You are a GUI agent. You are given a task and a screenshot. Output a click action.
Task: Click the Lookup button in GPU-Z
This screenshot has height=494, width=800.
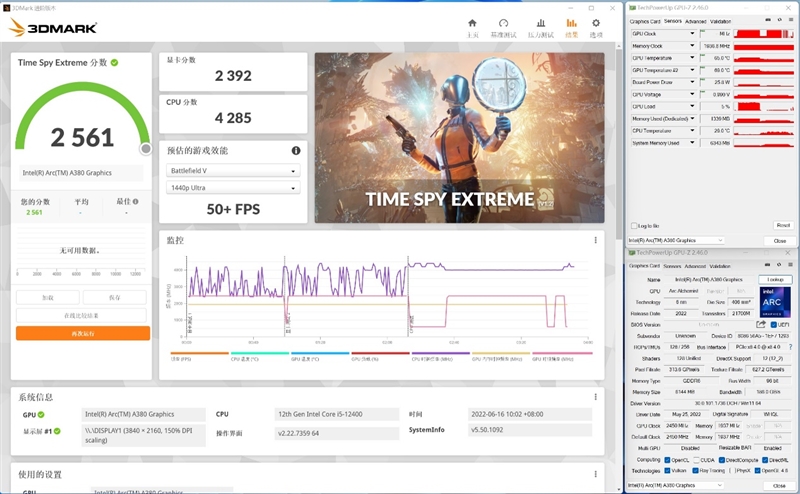coord(774,279)
